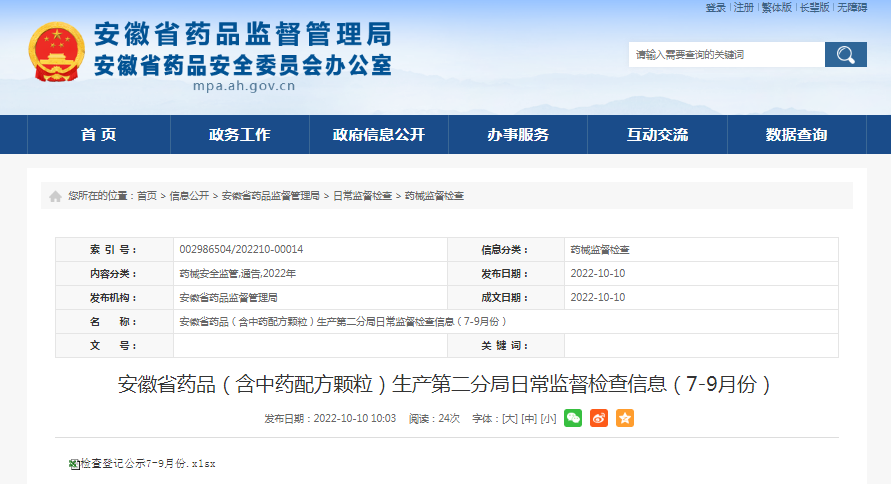Open the 数据查询 navigation tab
Image resolution: width=891 pixels, height=484 pixels.
coord(796,135)
